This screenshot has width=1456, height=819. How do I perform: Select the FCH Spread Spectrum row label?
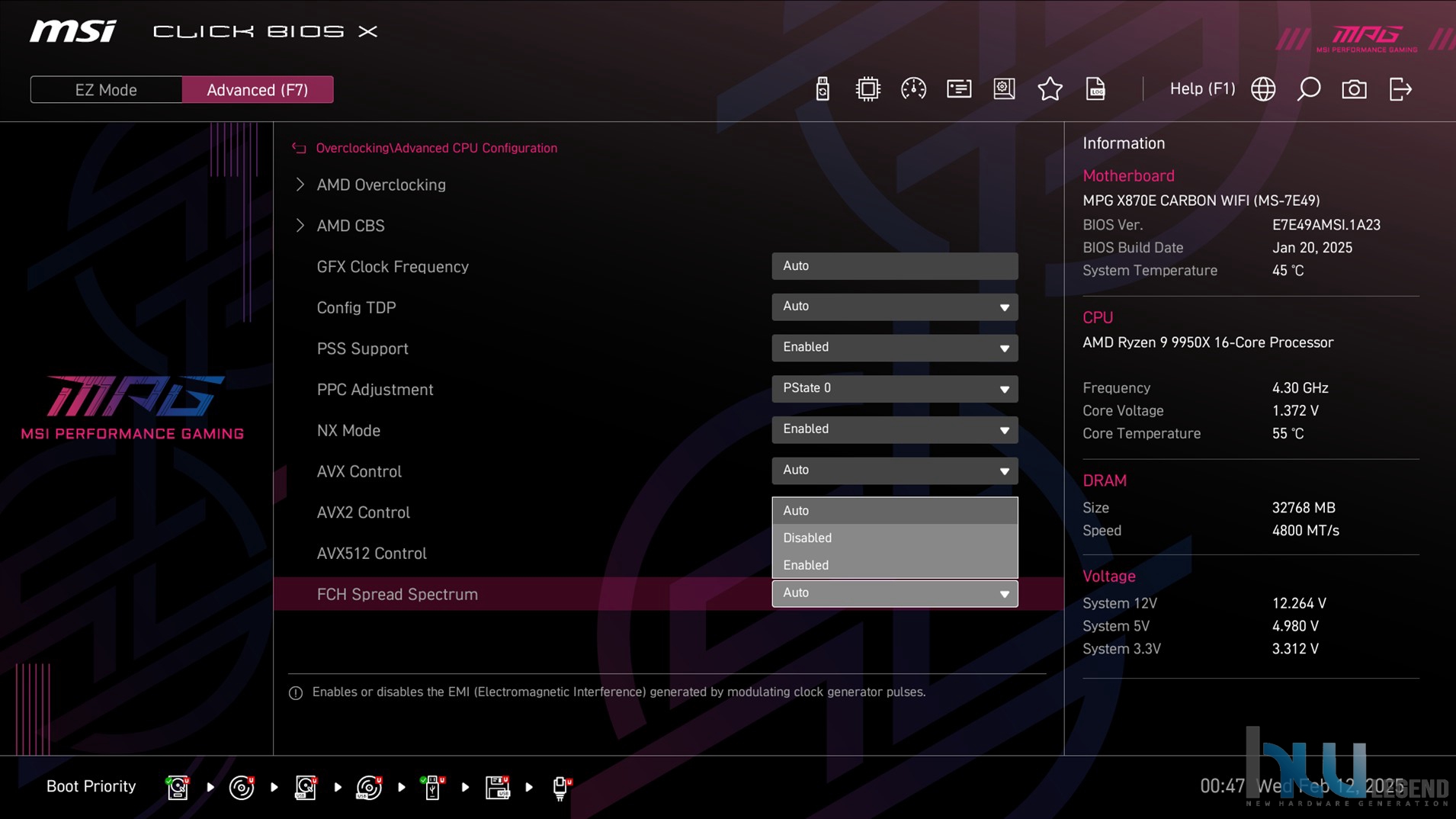(397, 594)
